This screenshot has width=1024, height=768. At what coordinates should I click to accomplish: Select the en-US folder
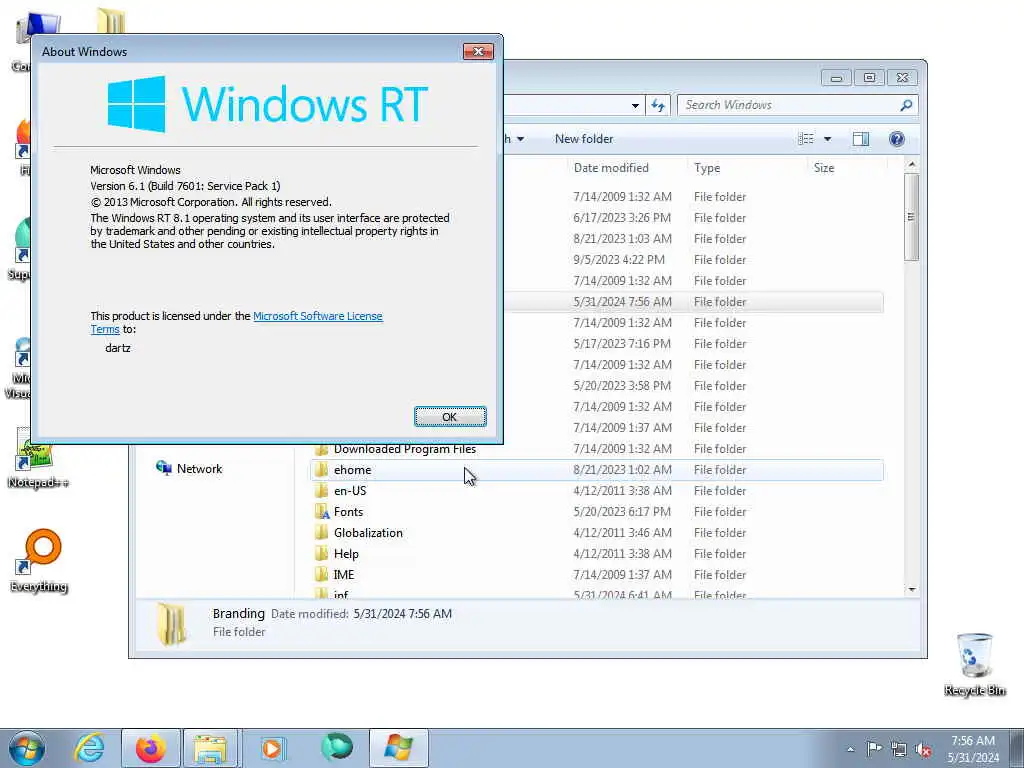597,490
